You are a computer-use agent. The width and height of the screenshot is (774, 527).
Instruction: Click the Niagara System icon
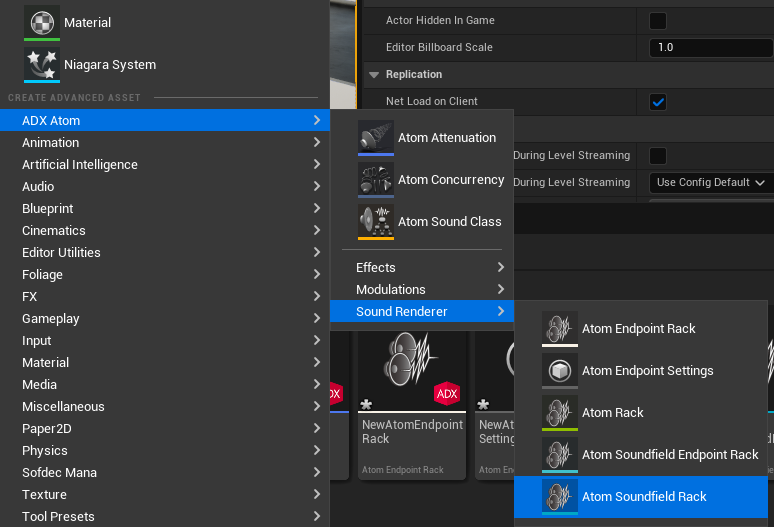(x=42, y=64)
